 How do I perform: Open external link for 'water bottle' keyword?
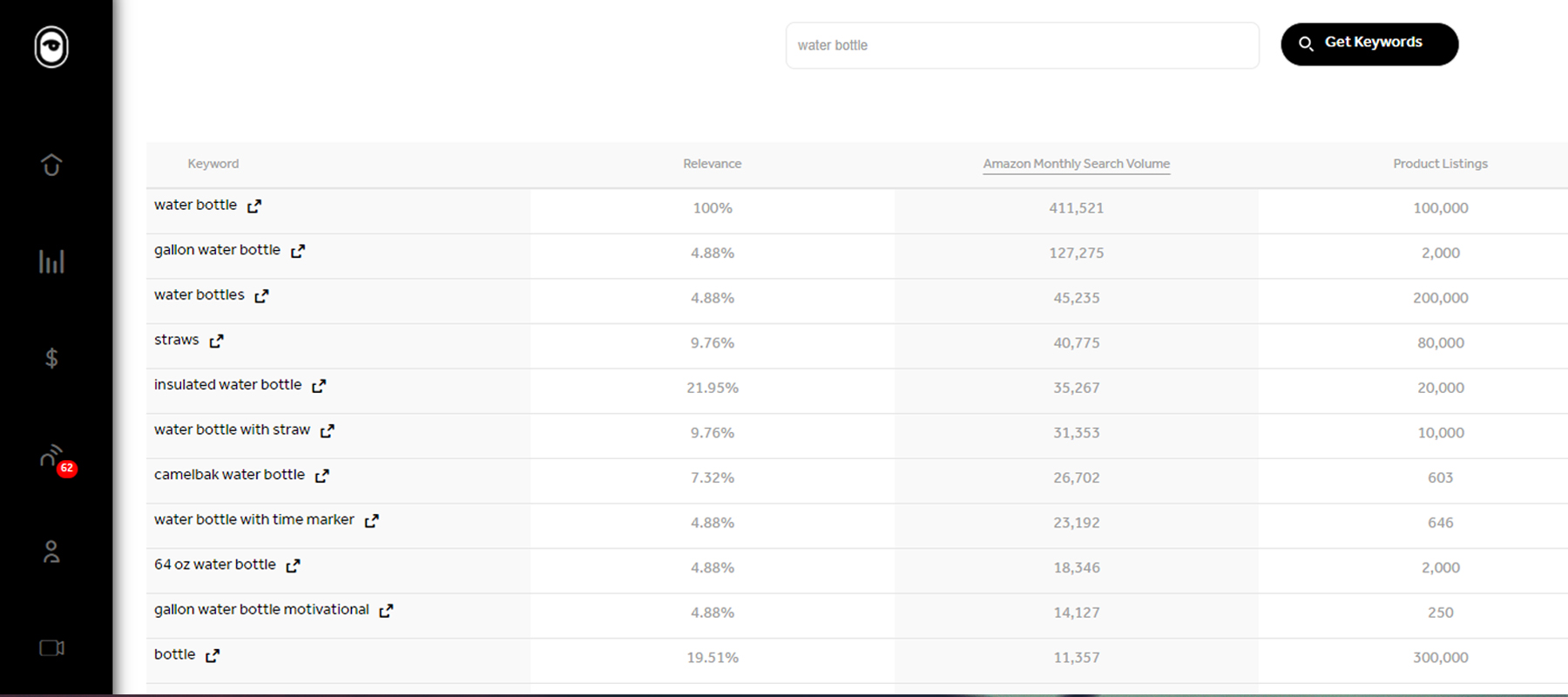tap(254, 206)
